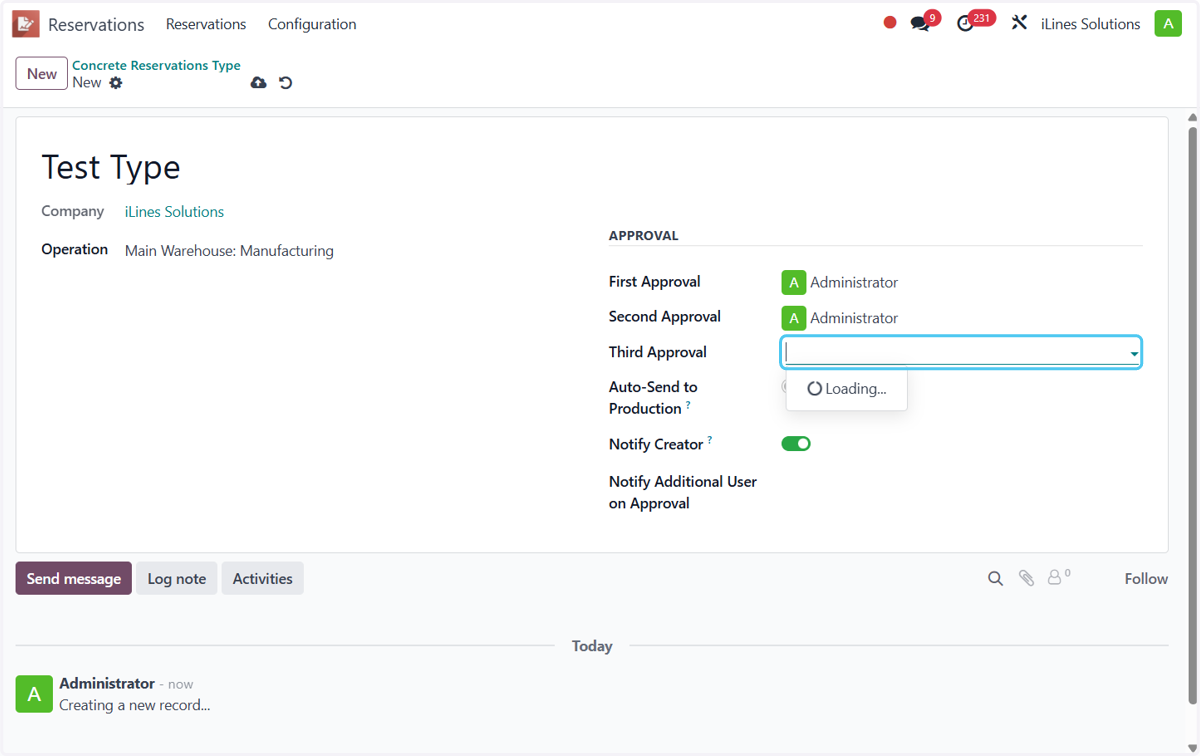Click the Notify Additional User on Approval label
This screenshot has height=756, width=1200.
coord(683,492)
